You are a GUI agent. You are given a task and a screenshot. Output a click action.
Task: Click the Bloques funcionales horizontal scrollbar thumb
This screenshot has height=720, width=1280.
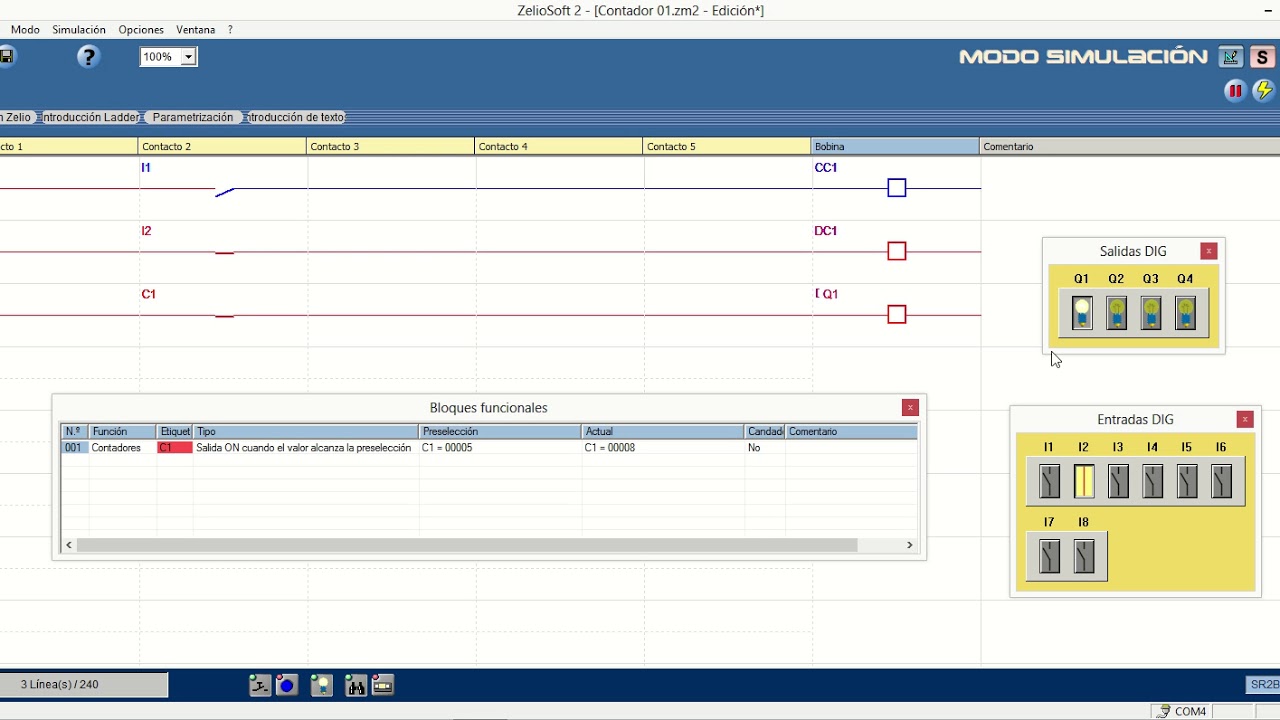[x=467, y=545]
